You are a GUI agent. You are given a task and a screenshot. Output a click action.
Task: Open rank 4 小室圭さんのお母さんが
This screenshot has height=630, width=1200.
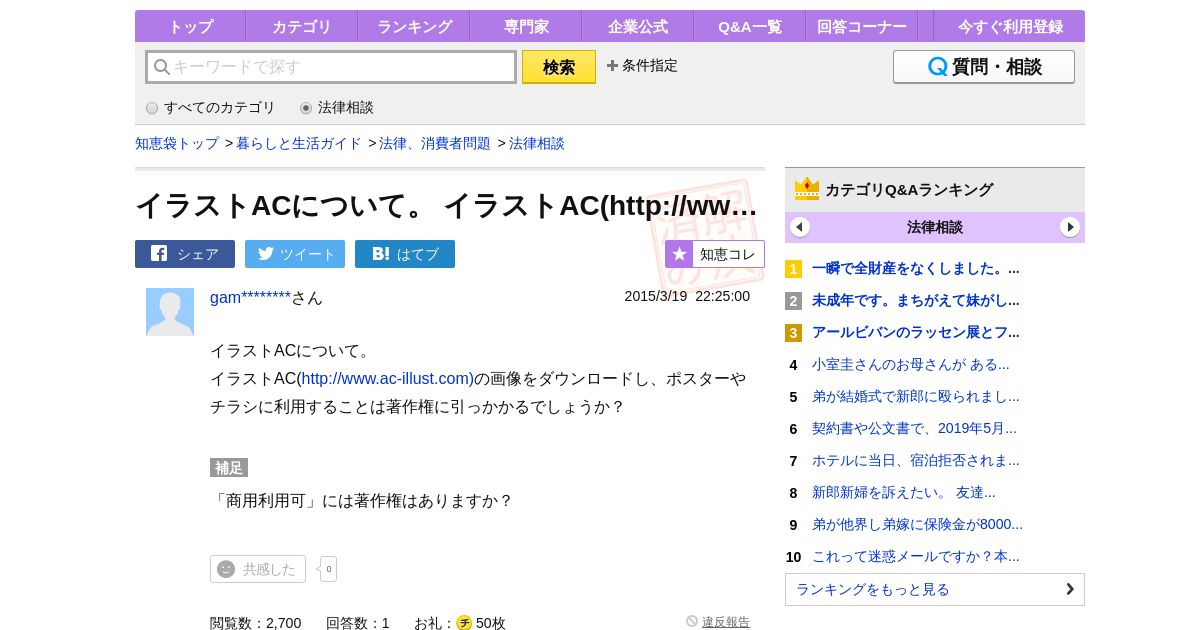pyautogui.click(x=911, y=364)
